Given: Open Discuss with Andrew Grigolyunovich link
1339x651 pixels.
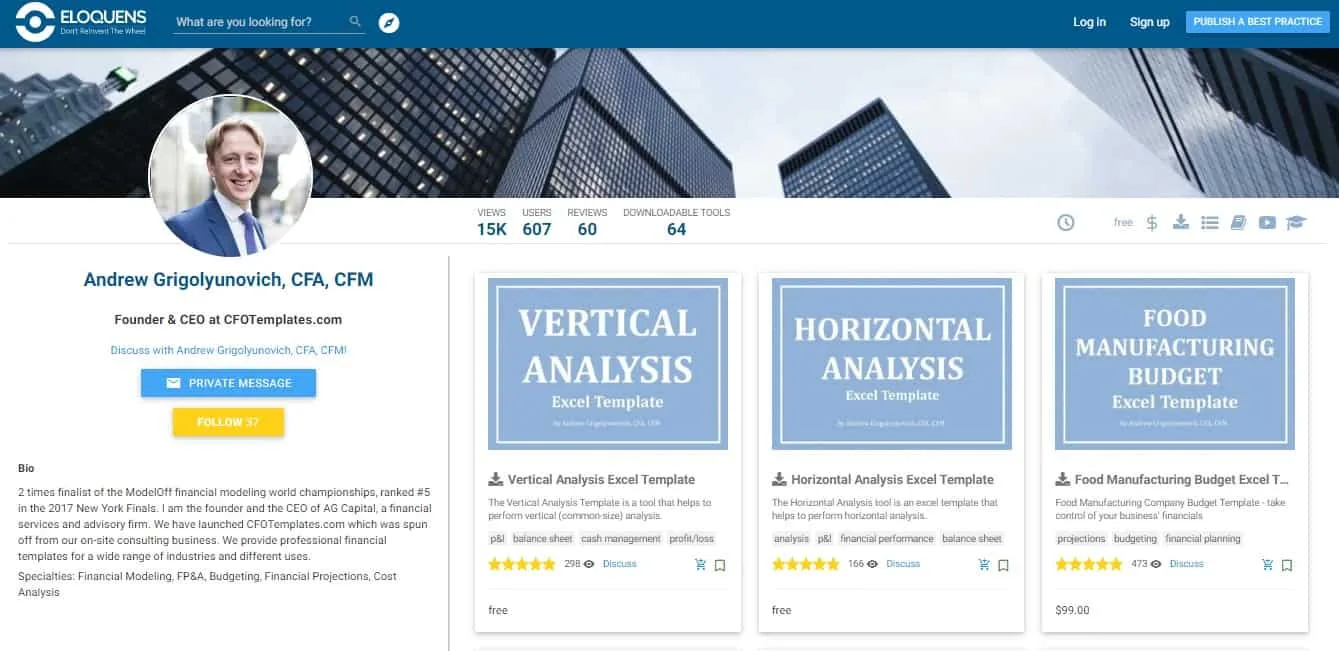Looking at the screenshot, I should click(229, 350).
